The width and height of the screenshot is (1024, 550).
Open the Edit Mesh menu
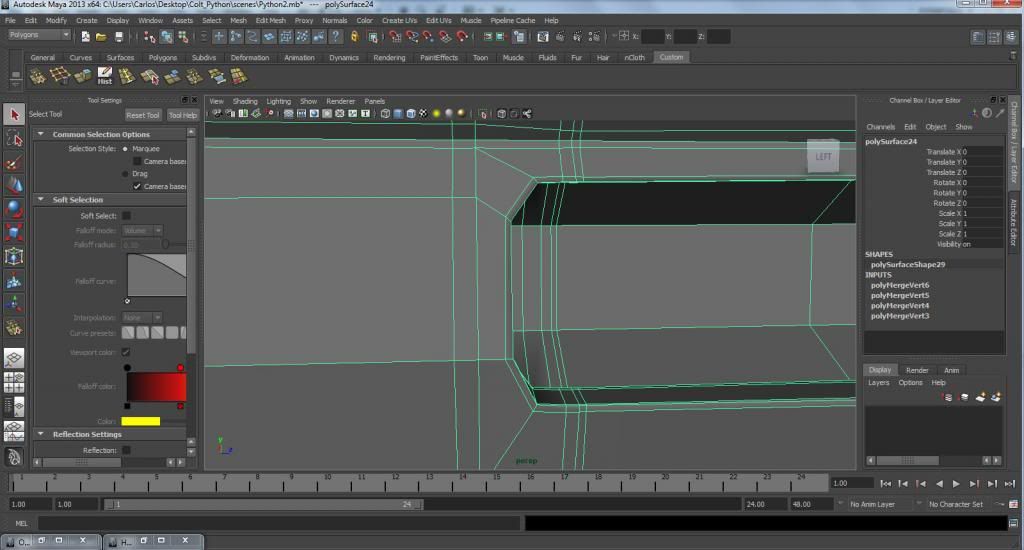[x=270, y=20]
